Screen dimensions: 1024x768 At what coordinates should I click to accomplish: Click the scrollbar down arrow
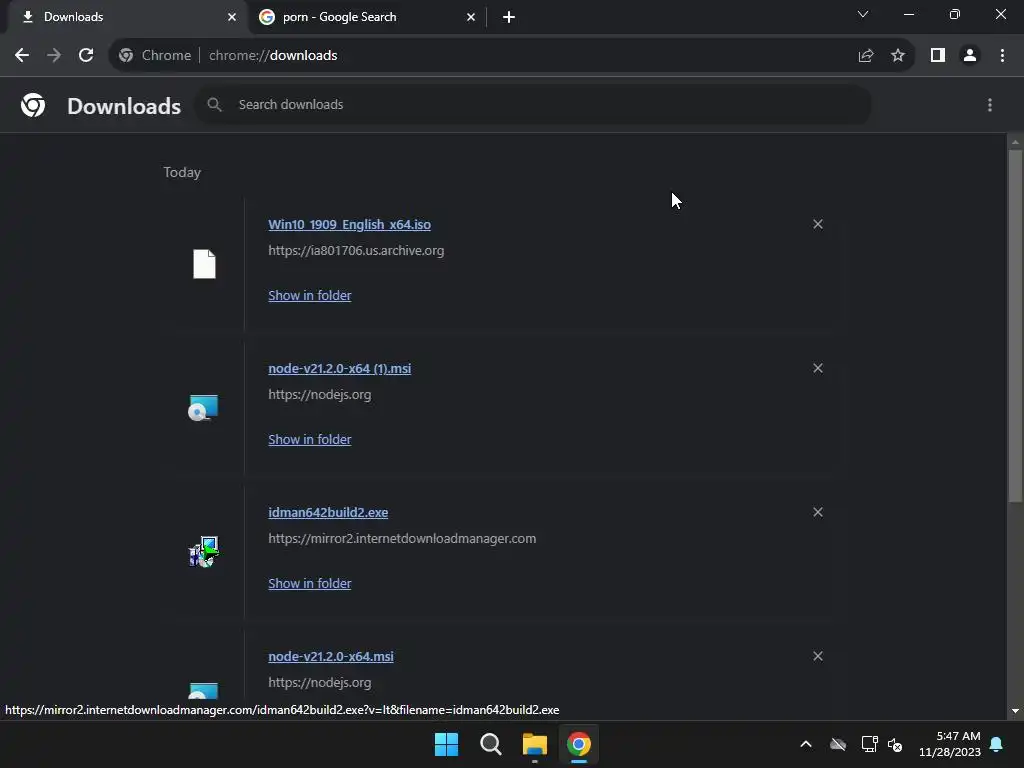[x=1015, y=711]
